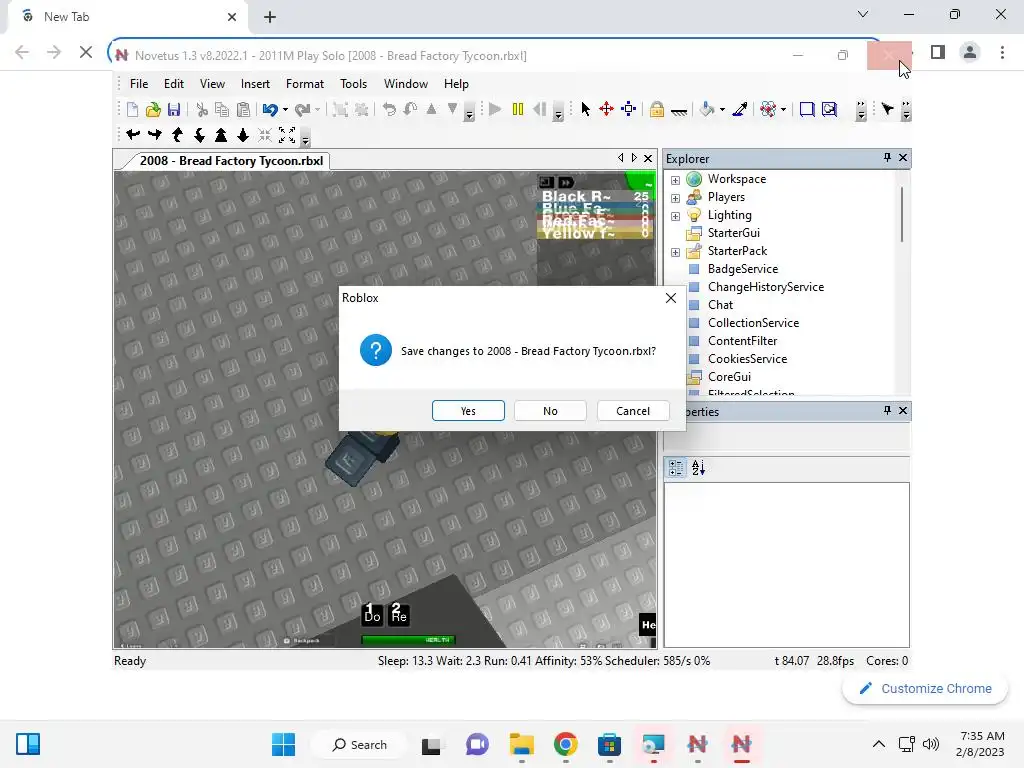This screenshot has width=1024, height=768.
Task: Open the Material dropdown arrow
Action: click(783, 110)
